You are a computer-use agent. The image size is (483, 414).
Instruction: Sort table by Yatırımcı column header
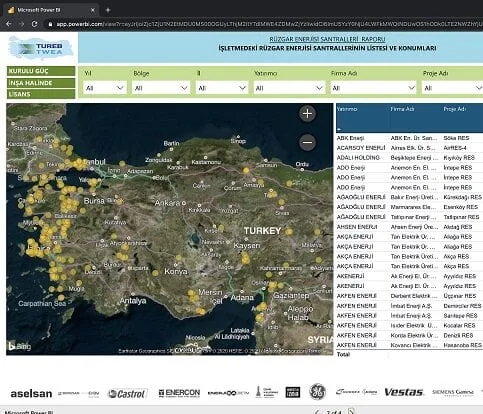[x=347, y=109]
